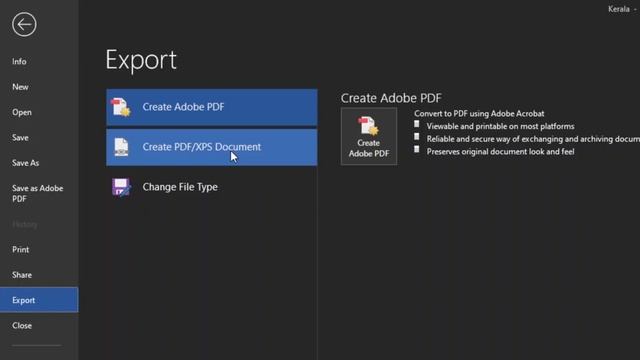
Task: Select New in the backstage sidebar
Action: tap(20, 87)
